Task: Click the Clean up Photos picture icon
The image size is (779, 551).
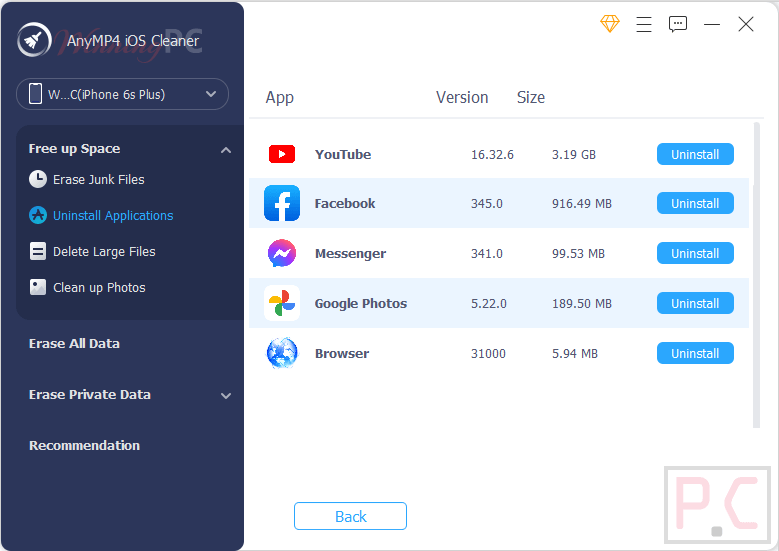Action: [x=38, y=287]
